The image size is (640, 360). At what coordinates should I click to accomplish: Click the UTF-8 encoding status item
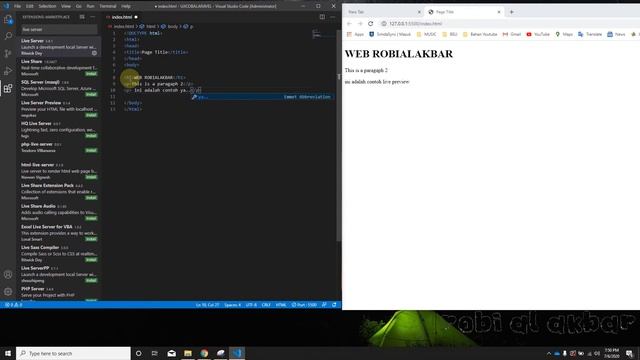pyautogui.click(x=251, y=304)
